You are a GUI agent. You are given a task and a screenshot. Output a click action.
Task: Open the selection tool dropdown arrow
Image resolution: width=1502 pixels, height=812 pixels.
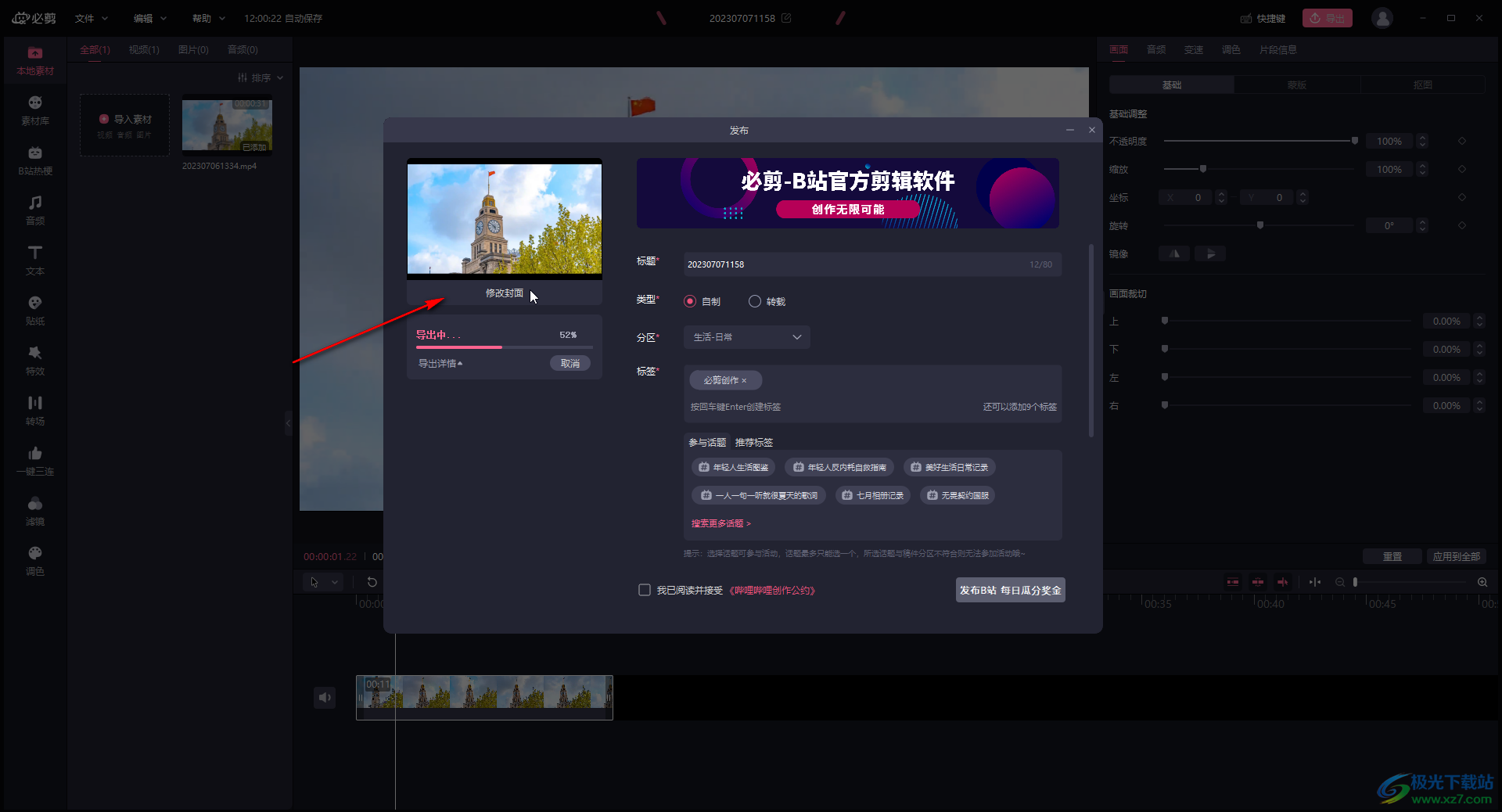335,582
